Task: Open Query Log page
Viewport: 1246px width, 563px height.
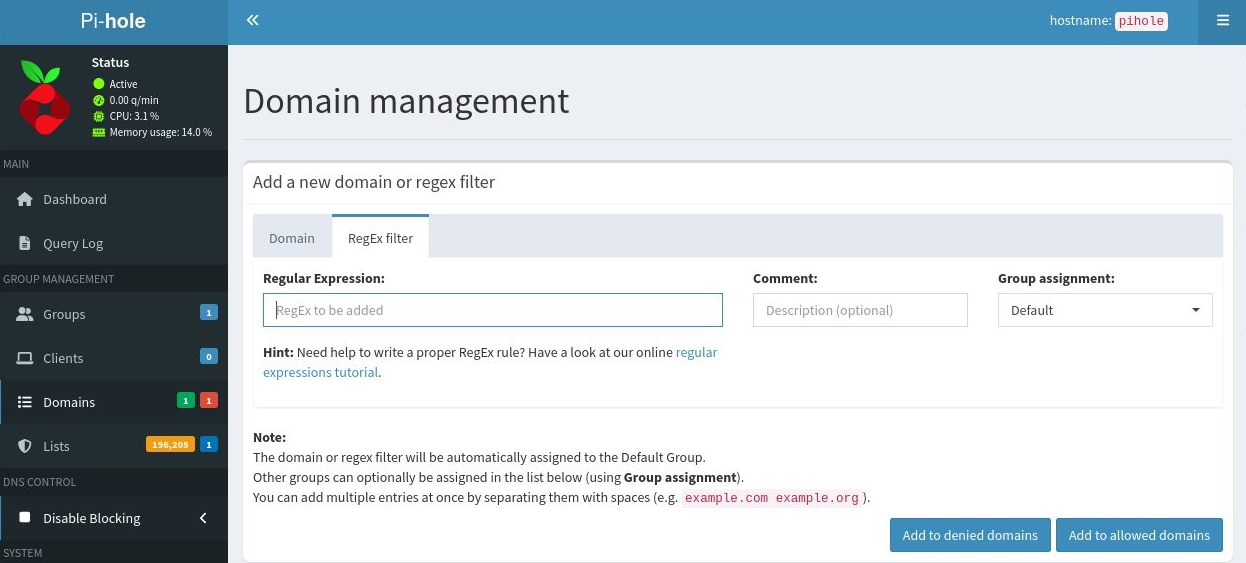Action: [x=114, y=243]
